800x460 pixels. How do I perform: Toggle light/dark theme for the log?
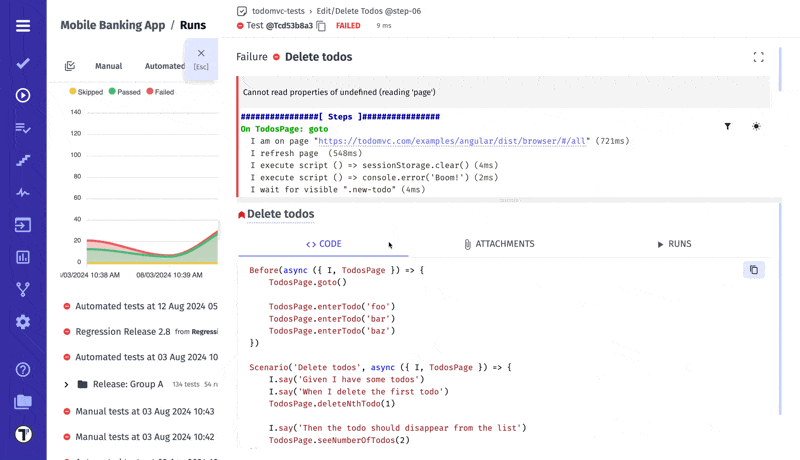click(756, 127)
